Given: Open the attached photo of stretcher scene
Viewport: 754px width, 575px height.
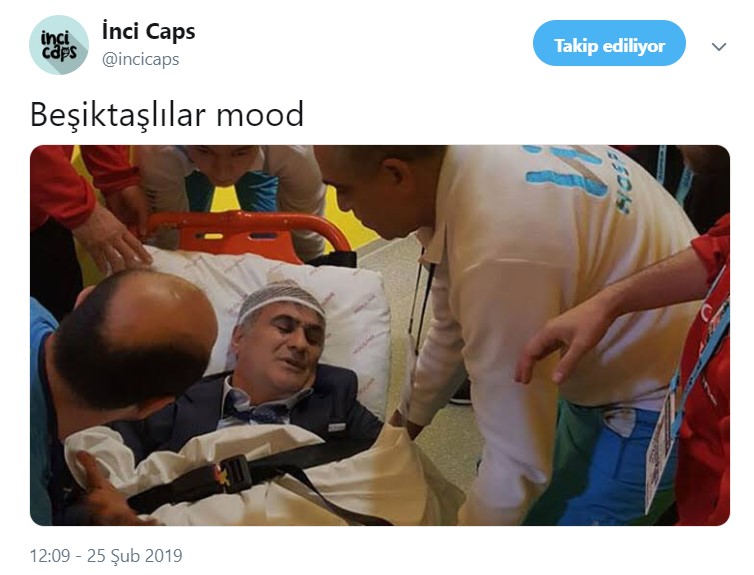Looking at the screenshot, I should tap(380, 335).
